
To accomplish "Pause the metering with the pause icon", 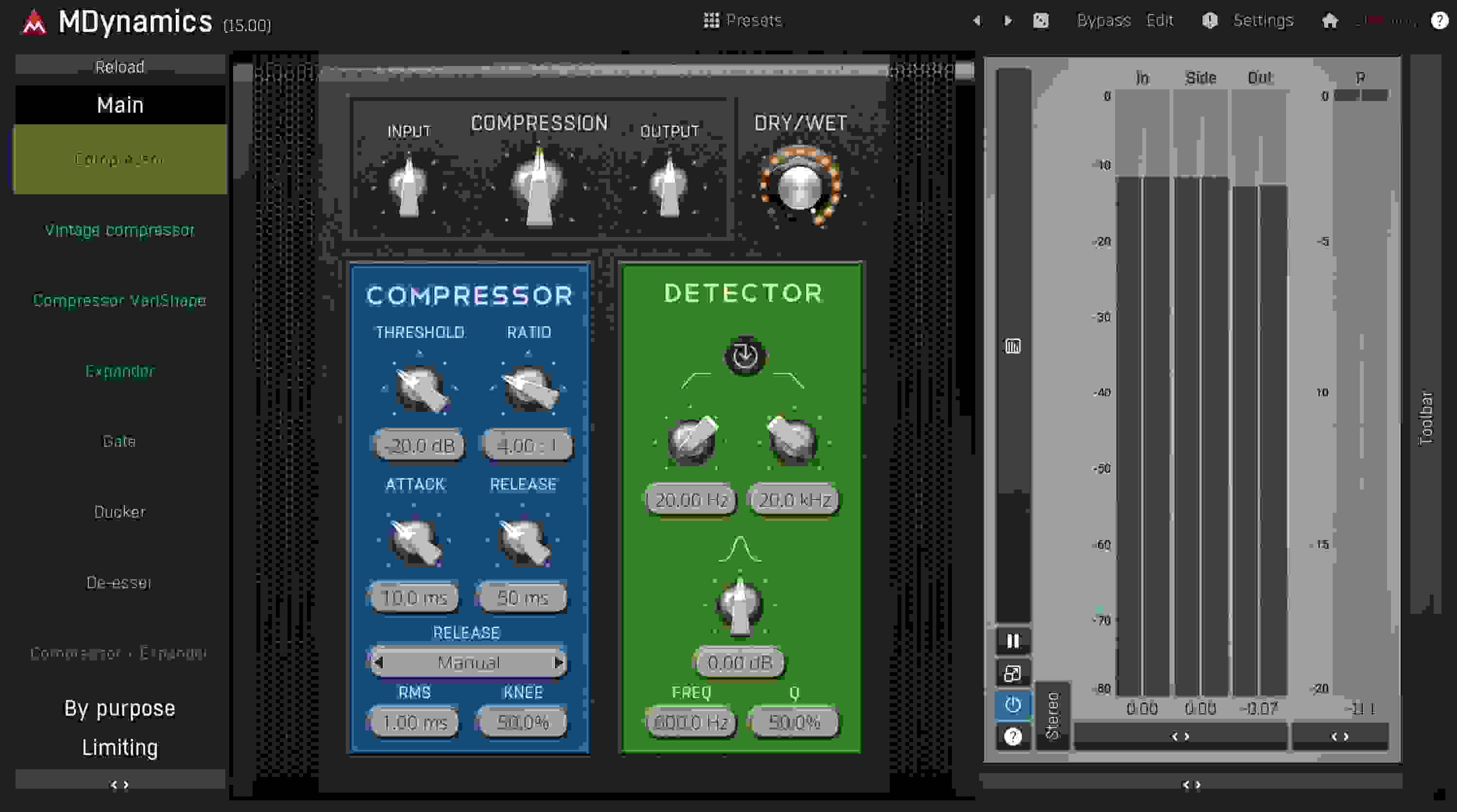I will tap(1013, 641).
